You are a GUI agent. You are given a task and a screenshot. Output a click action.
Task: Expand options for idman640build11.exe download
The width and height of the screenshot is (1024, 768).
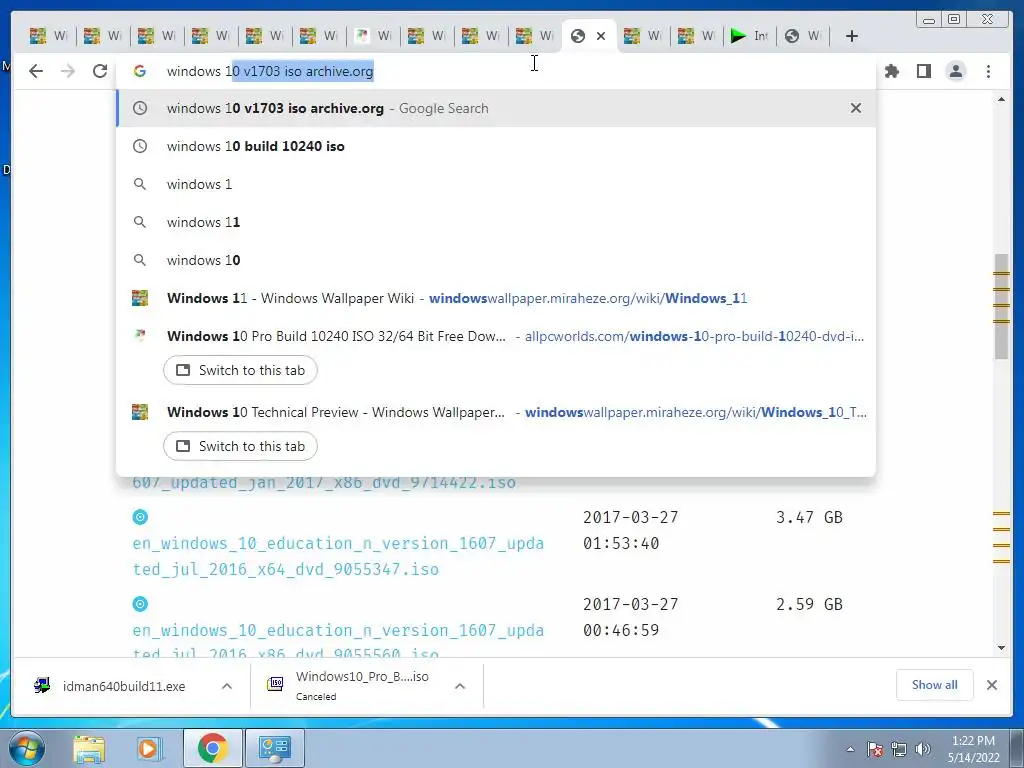(x=227, y=686)
